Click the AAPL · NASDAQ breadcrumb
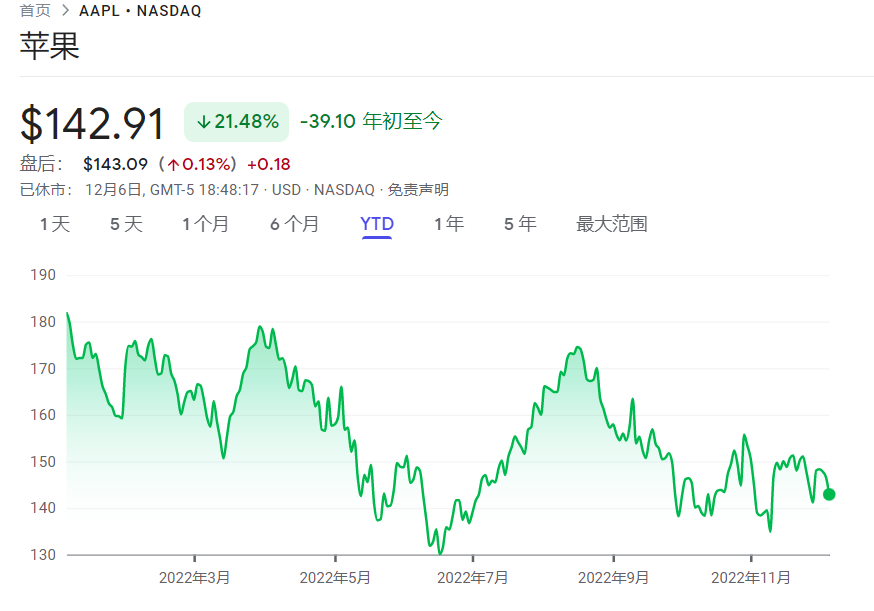 point(140,11)
